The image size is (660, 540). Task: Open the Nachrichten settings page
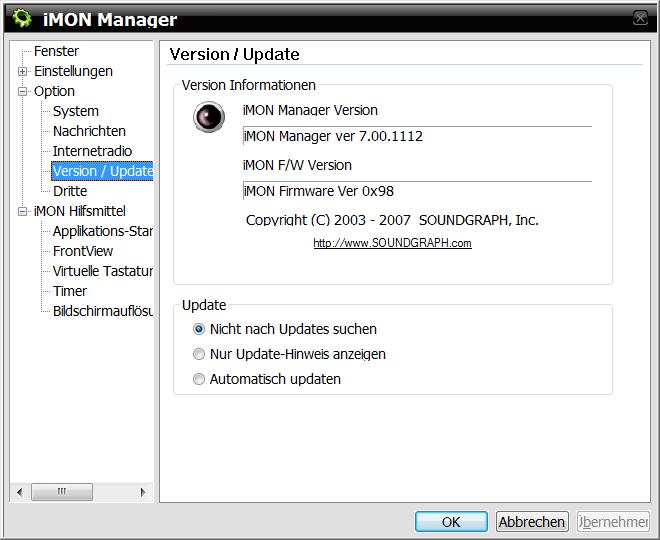[89, 131]
